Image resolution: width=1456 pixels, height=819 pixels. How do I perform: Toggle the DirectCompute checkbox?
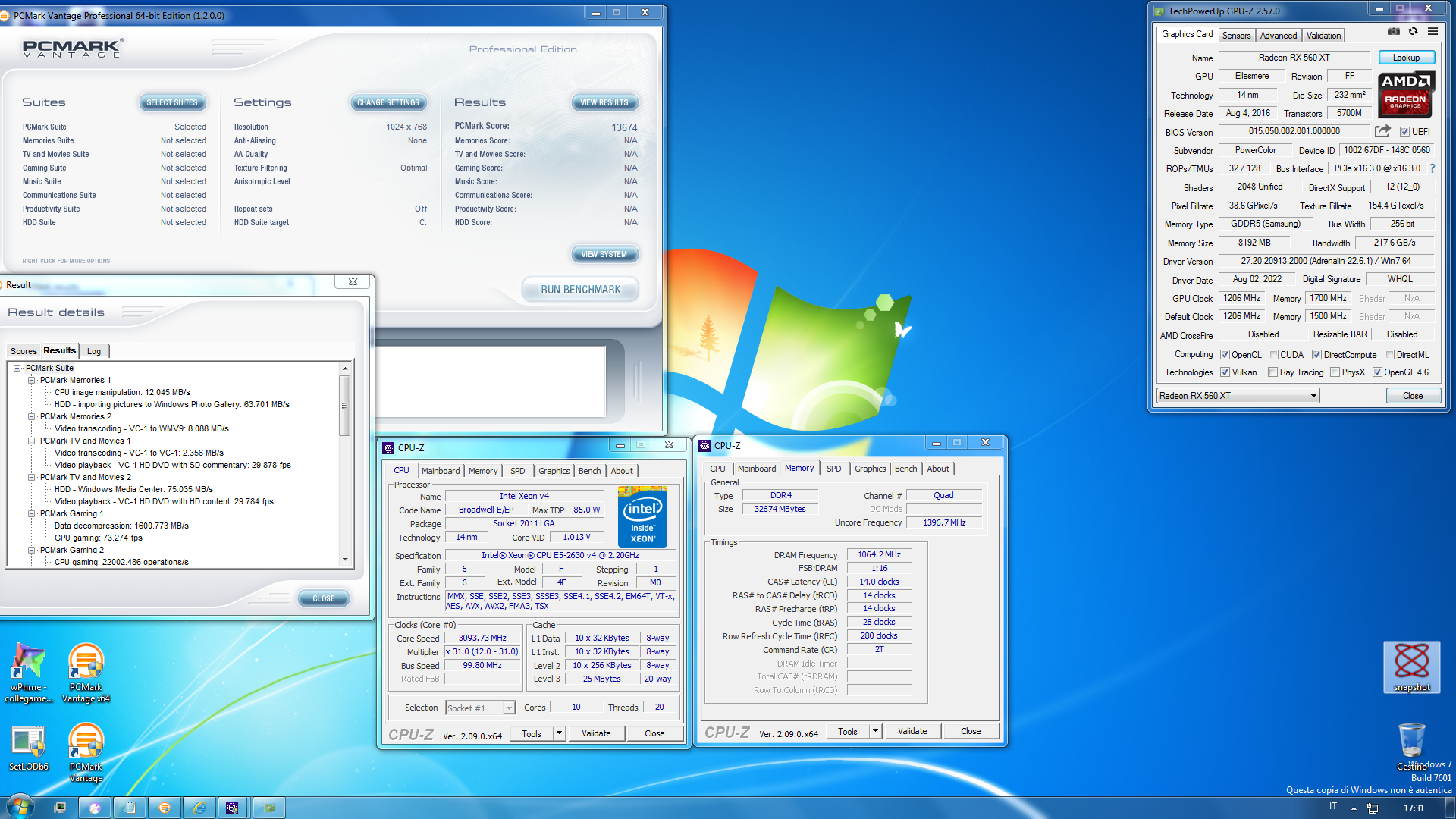[x=1317, y=355]
